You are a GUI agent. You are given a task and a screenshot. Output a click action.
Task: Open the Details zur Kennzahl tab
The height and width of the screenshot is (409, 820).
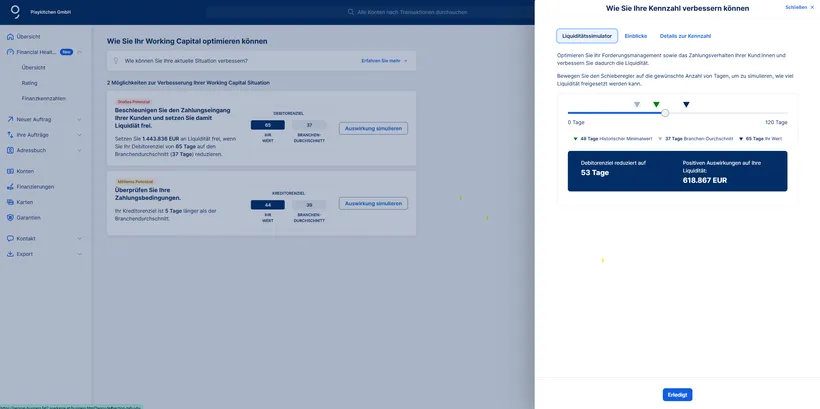point(685,36)
